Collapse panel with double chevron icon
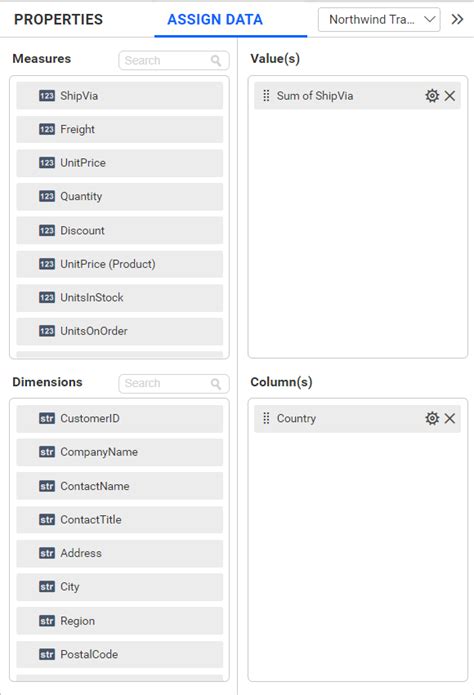The height and width of the screenshot is (695, 474). 457,20
